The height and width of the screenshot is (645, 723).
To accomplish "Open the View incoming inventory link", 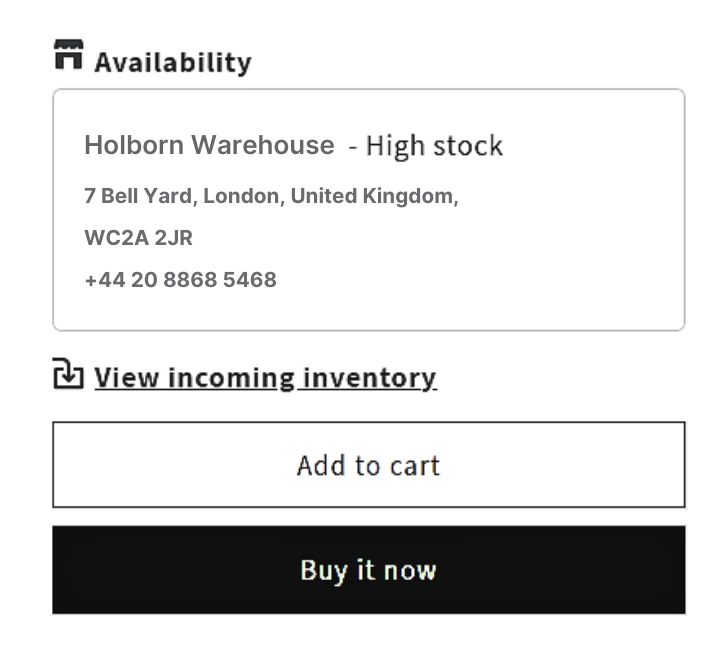I will point(265,378).
